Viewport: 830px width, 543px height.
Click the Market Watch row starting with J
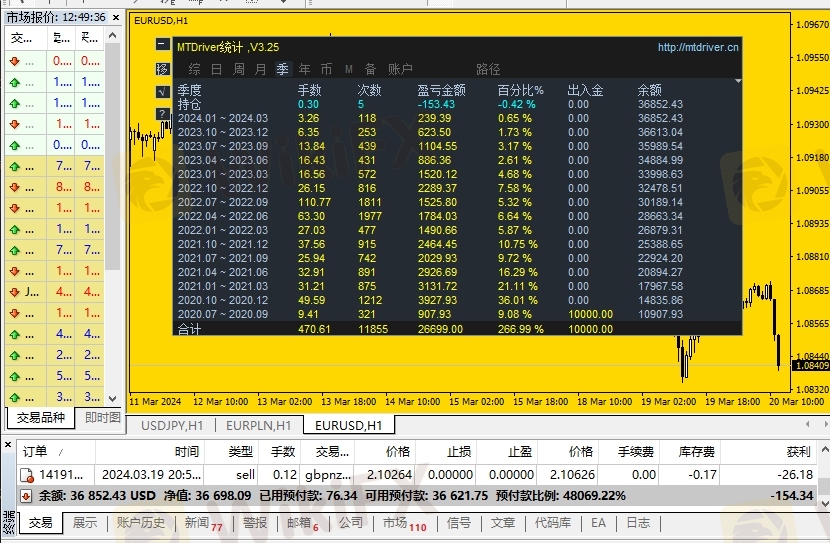coord(55,292)
